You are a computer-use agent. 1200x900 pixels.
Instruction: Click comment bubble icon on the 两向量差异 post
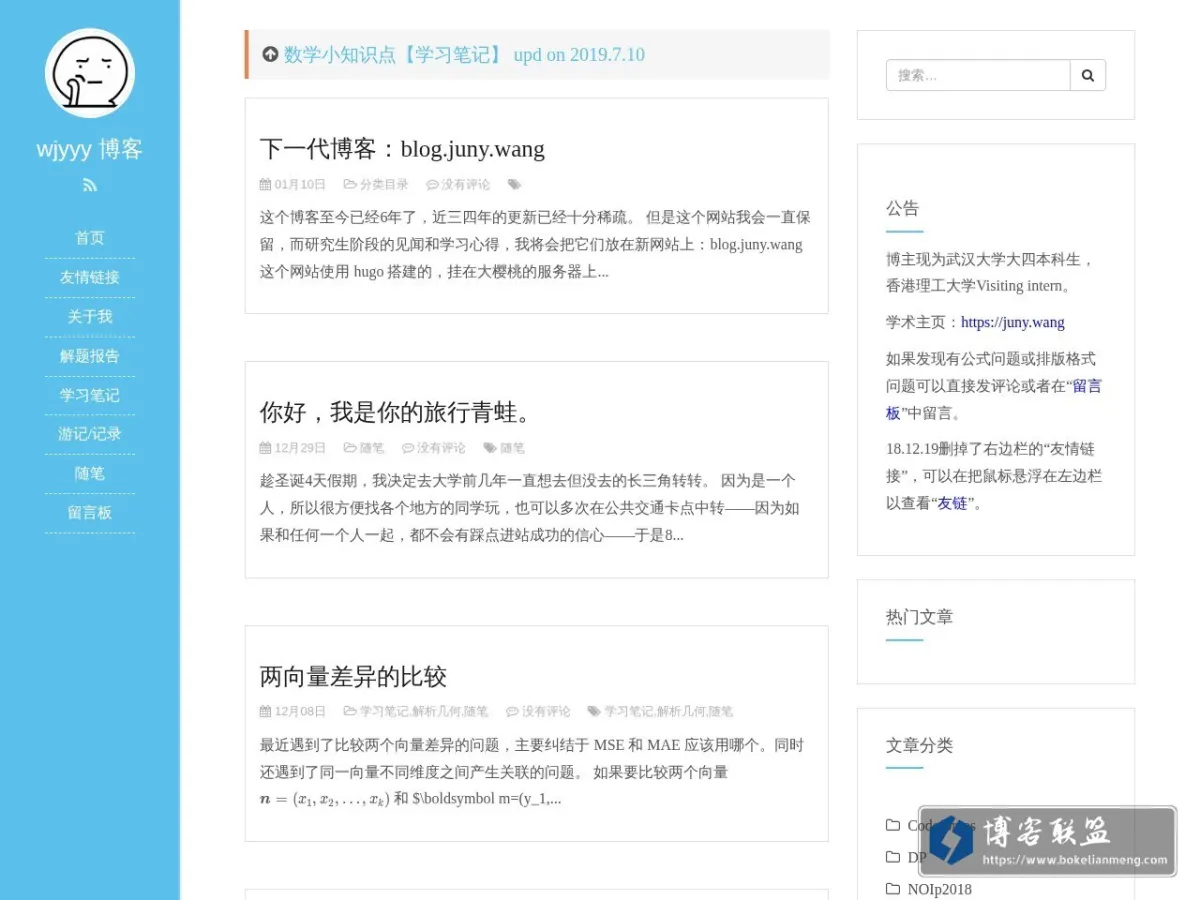(x=512, y=712)
